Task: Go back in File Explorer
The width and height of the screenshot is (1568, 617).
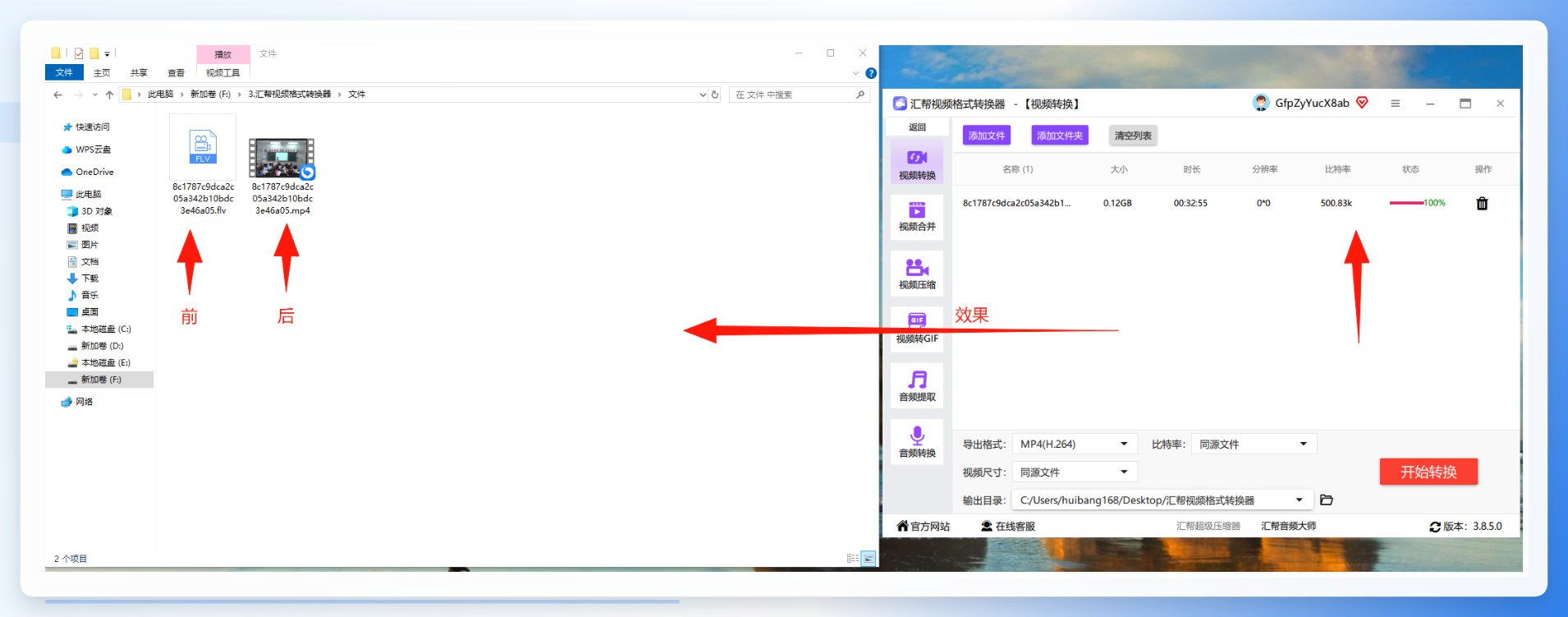Action: [x=57, y=94]
